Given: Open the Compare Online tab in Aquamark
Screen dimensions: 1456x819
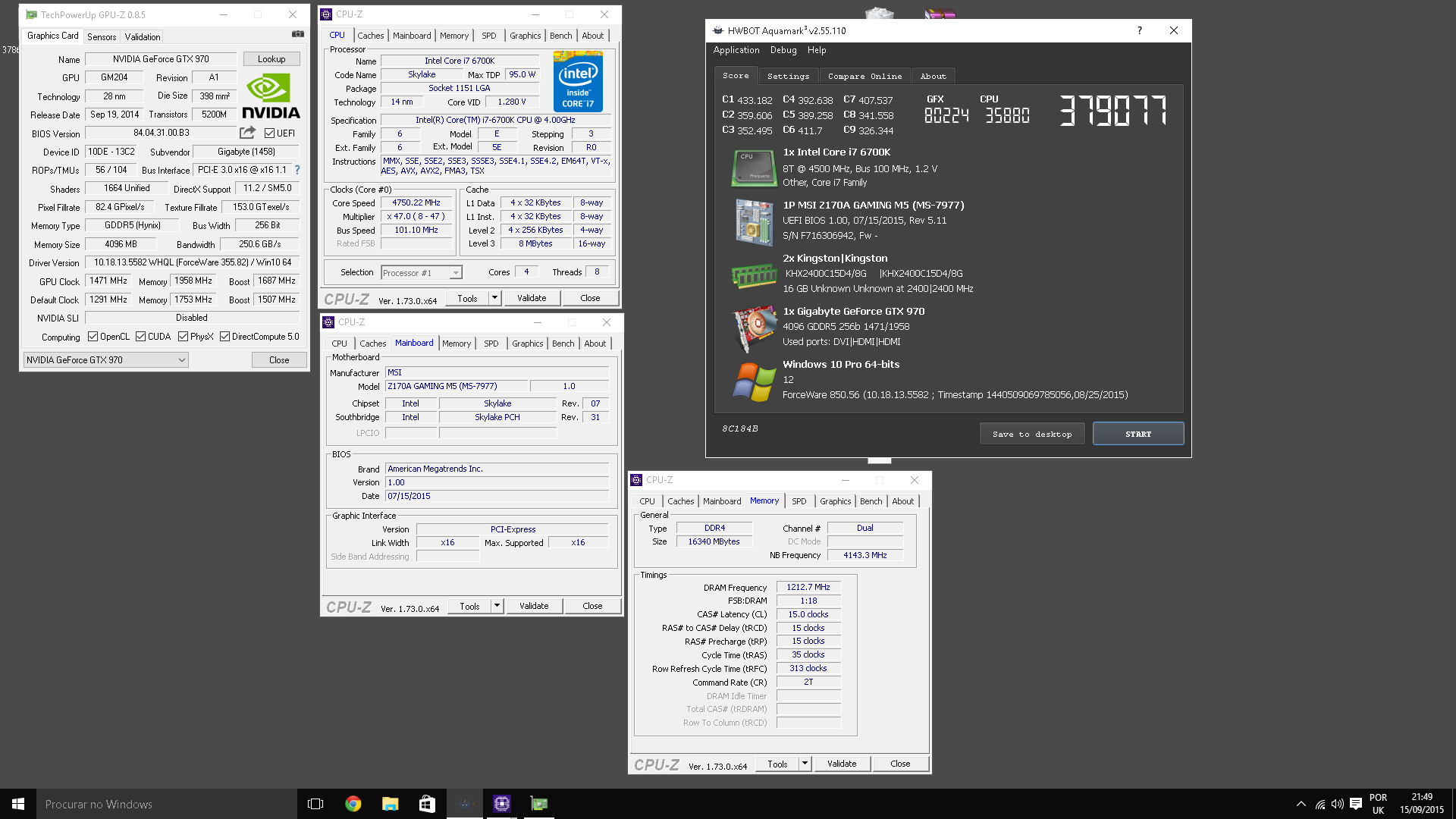Looking at the screenshot, I should (x=864, y=76).
